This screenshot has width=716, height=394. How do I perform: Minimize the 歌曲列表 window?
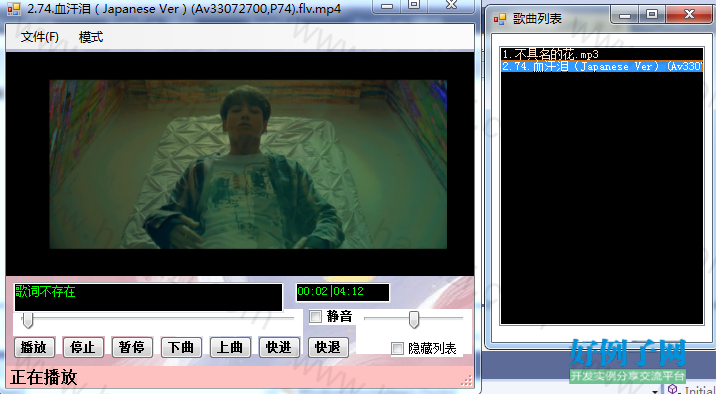click(x=625, y=16)
